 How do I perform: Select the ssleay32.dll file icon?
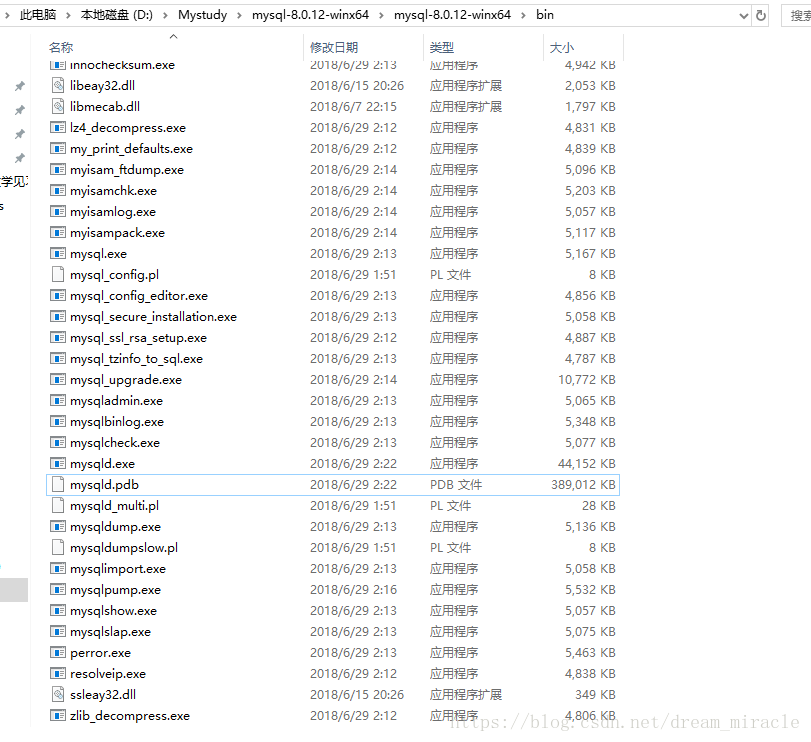tap(58, 694)
